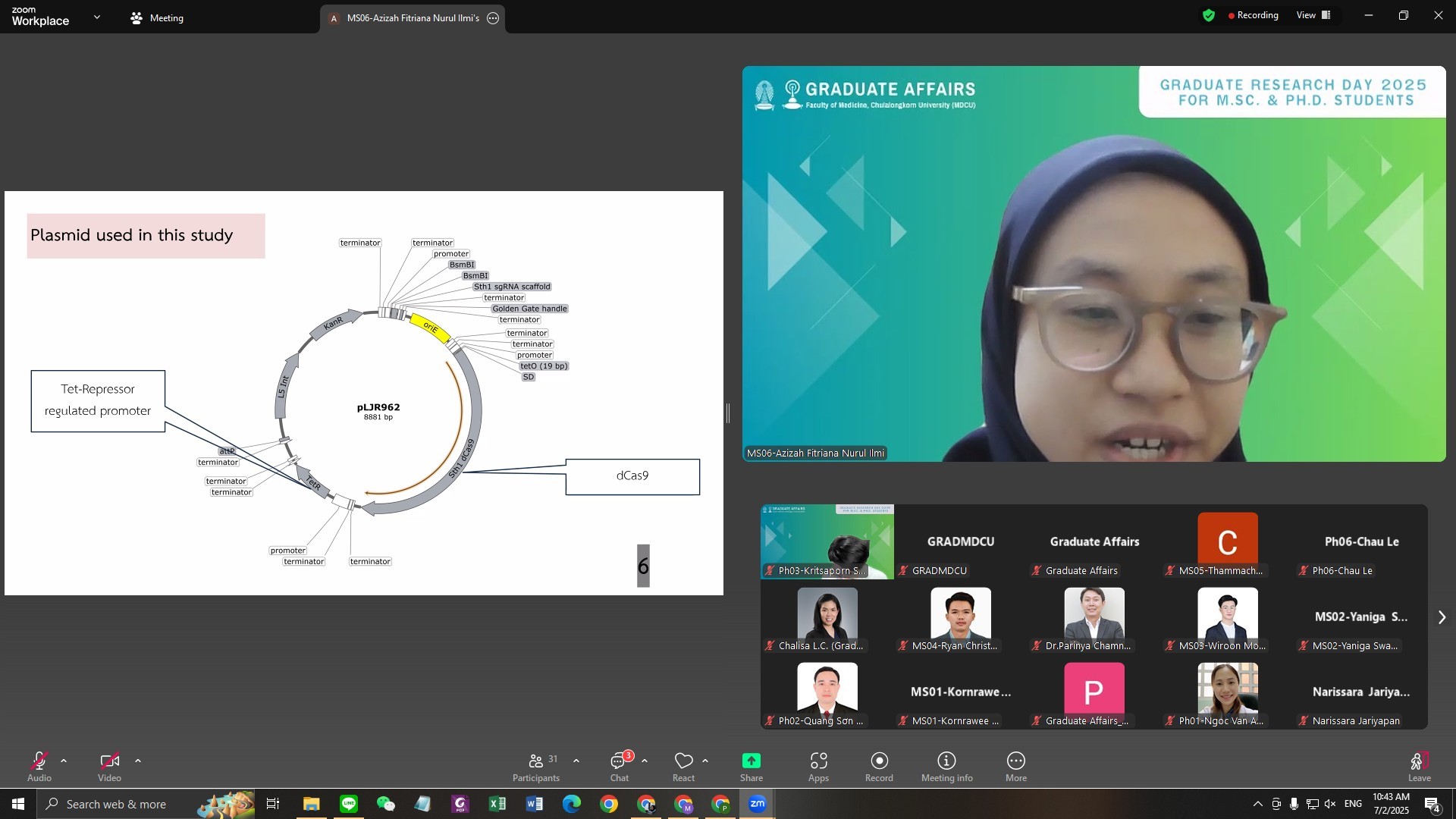Unmute the Audio microphone
Image resolution: width=1456 pixels, height=819 pixels.
(x=39, y=761)
